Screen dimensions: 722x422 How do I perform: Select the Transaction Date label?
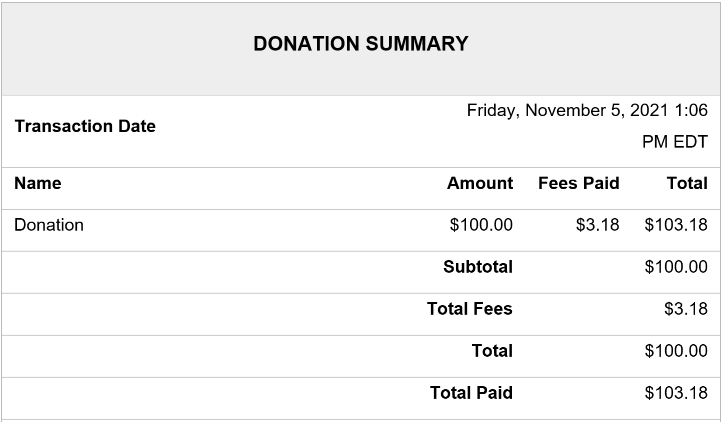click(x=85, y=126)
